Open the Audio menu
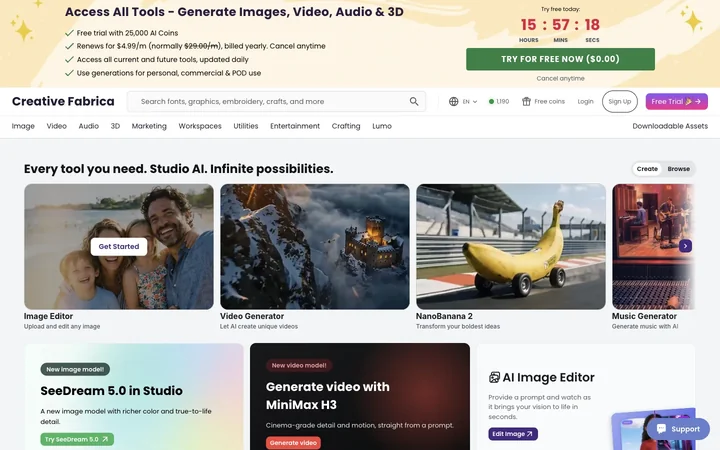Screen dimensions: 720x450 pyautogui.click(x=89, y=126)
